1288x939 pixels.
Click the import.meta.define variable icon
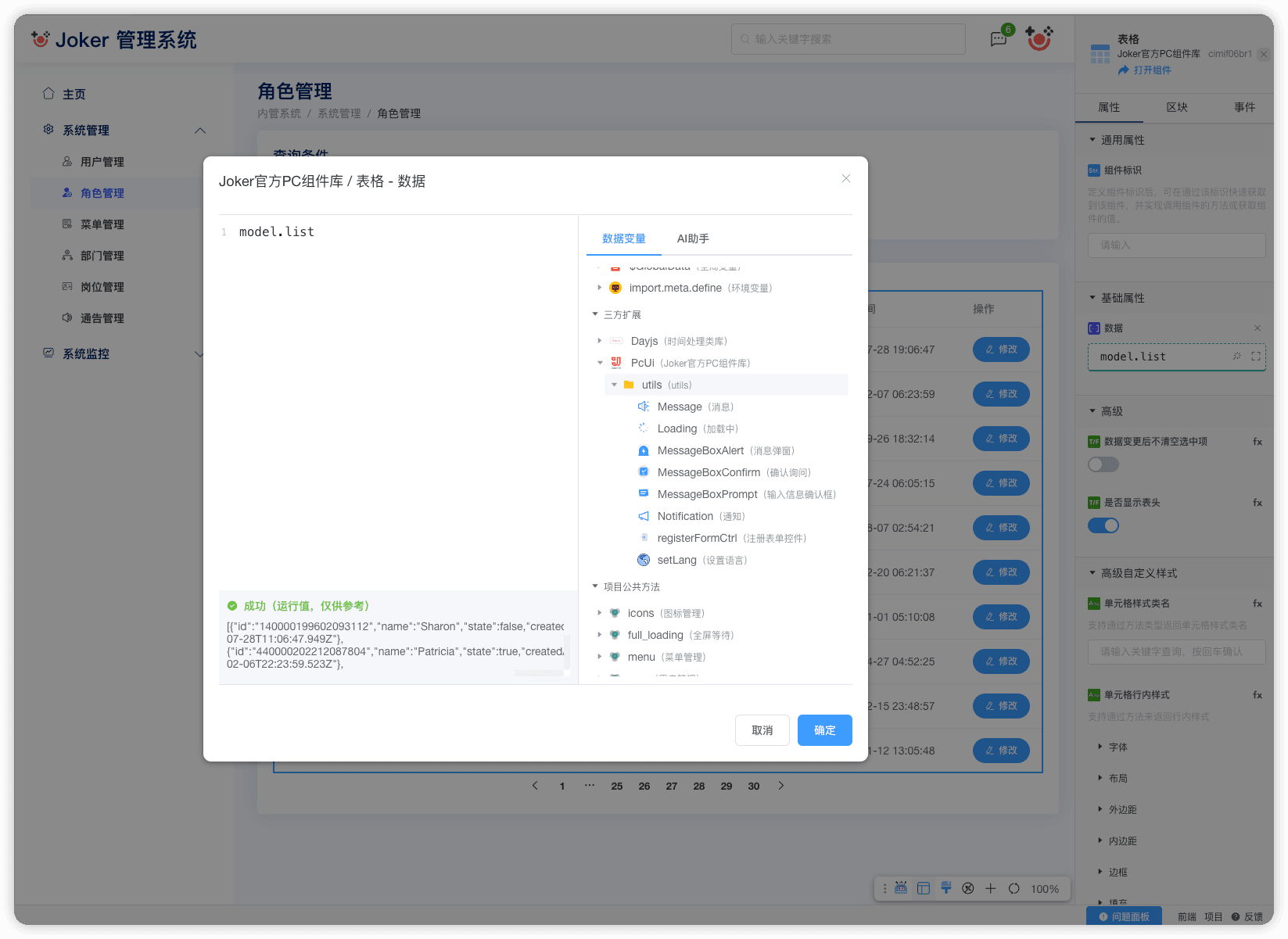pyautogui.click(x=615, y=288)
